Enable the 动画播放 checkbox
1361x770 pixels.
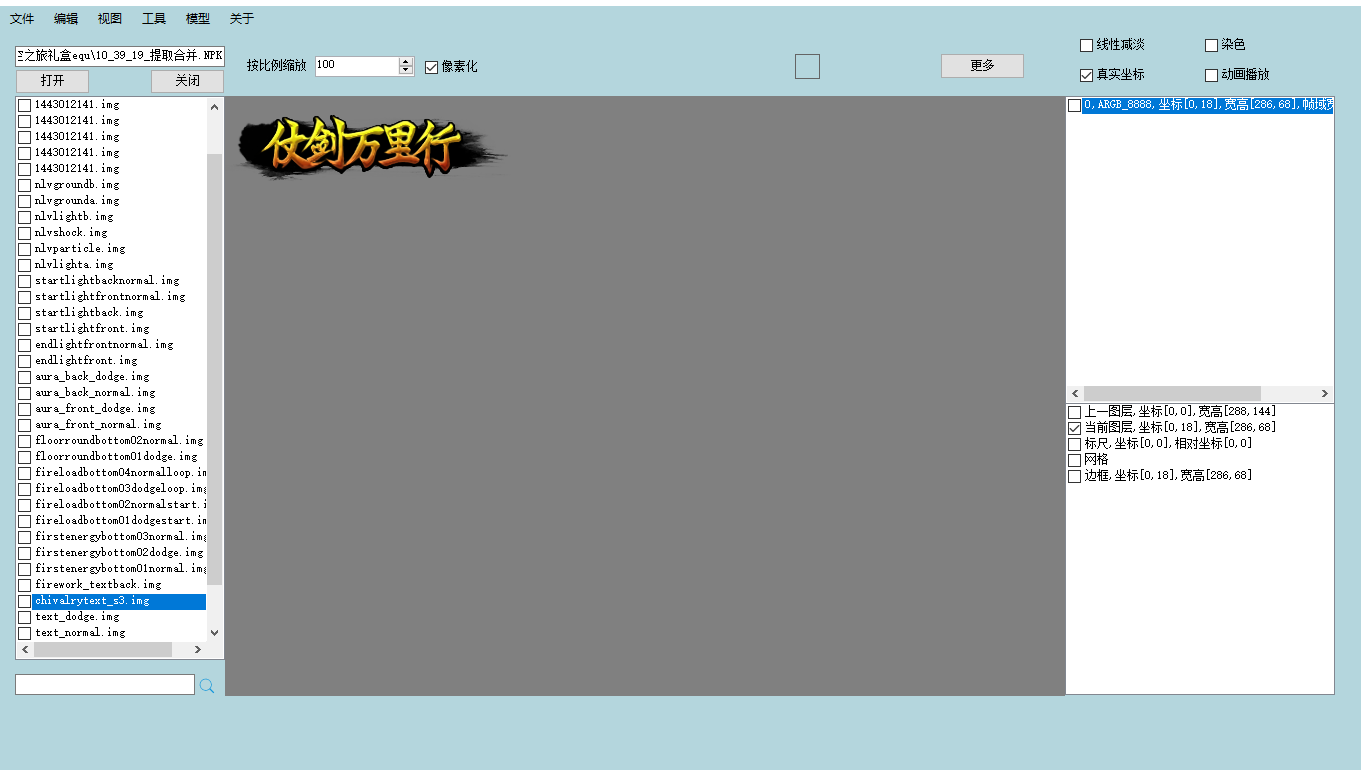click(1211, 75)
